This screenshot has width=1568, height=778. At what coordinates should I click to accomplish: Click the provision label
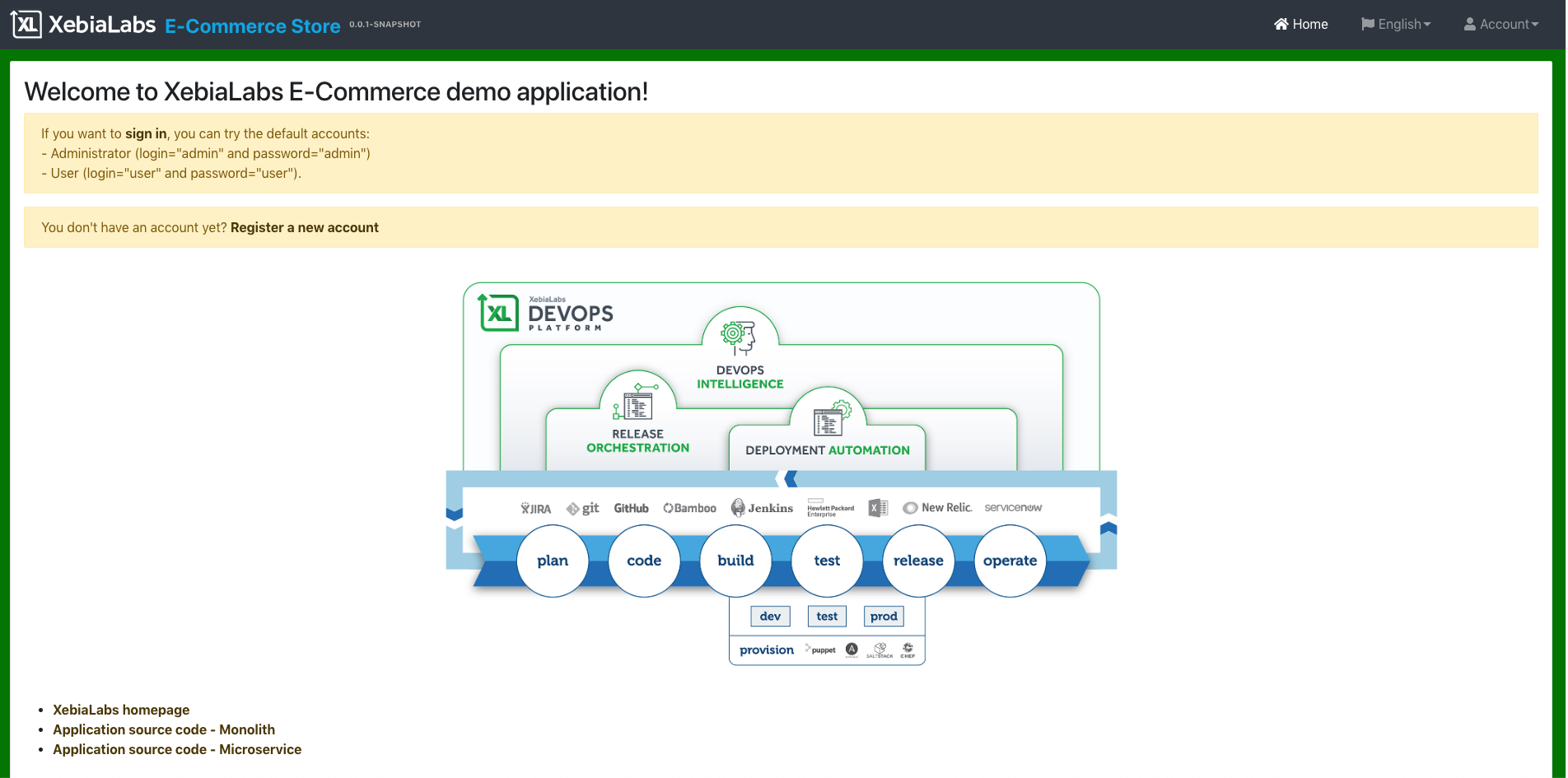point(767,650)
